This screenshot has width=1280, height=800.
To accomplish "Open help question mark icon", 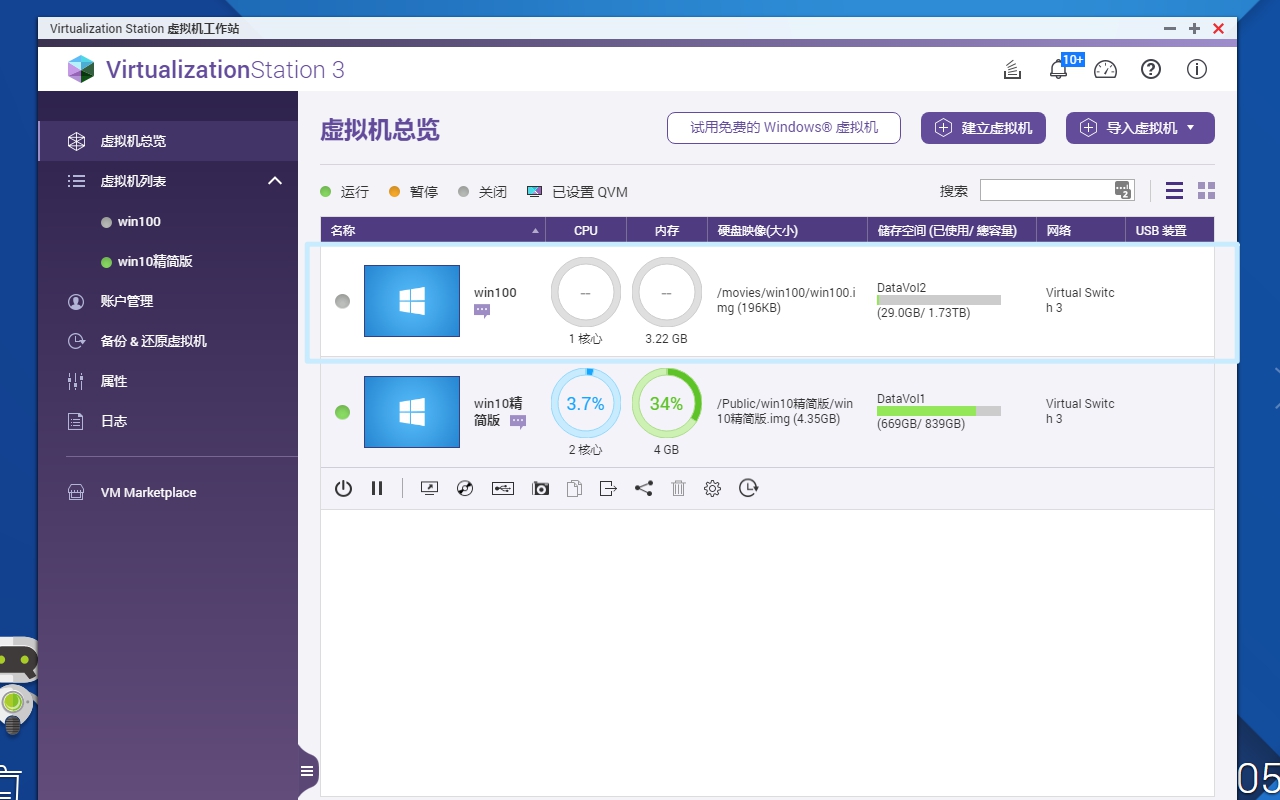I will click(1151, 69).
